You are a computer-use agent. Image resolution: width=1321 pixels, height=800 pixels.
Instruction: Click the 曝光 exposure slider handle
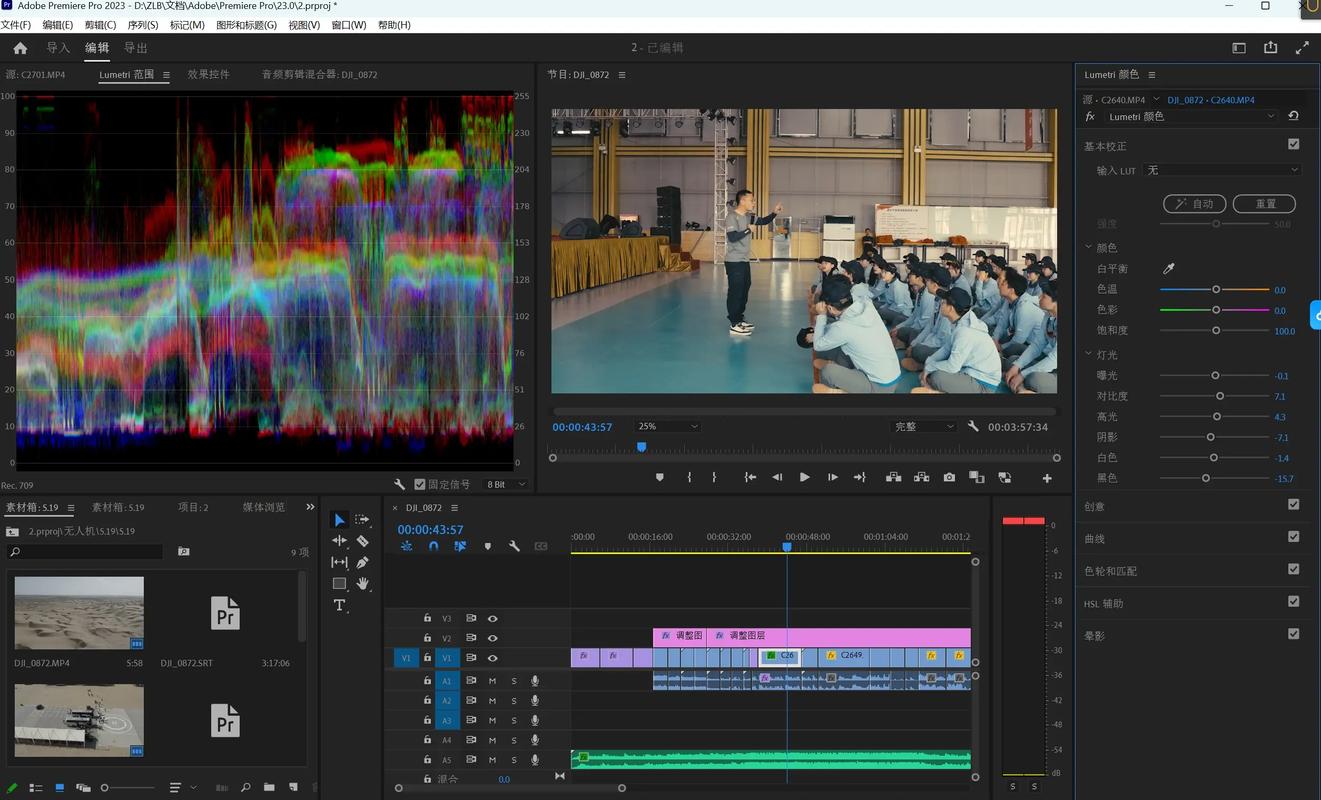pos(1215,376)
